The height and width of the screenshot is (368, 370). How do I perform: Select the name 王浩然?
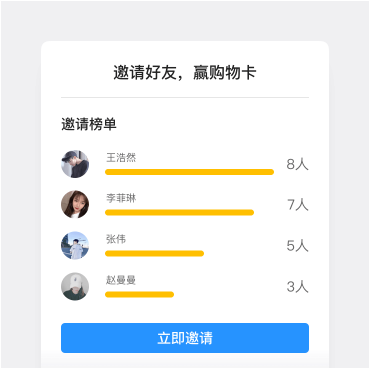click(121, 157)
